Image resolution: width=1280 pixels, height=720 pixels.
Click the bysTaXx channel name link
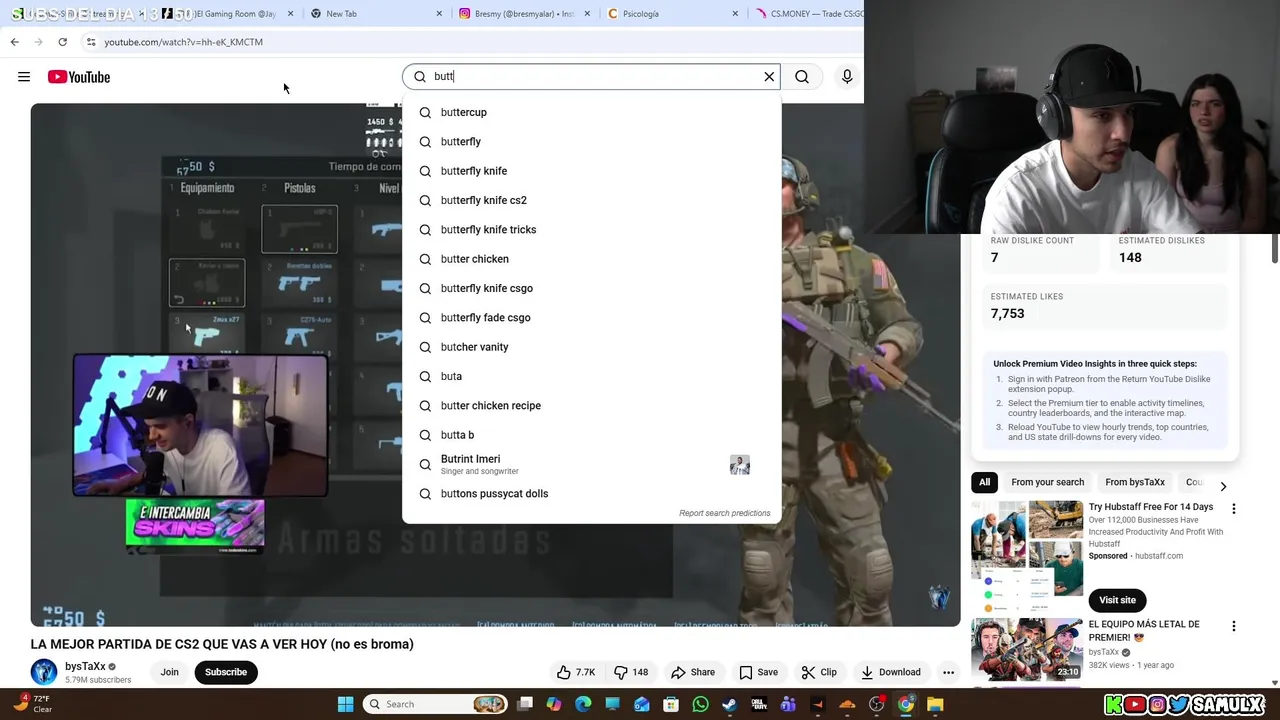85,666
